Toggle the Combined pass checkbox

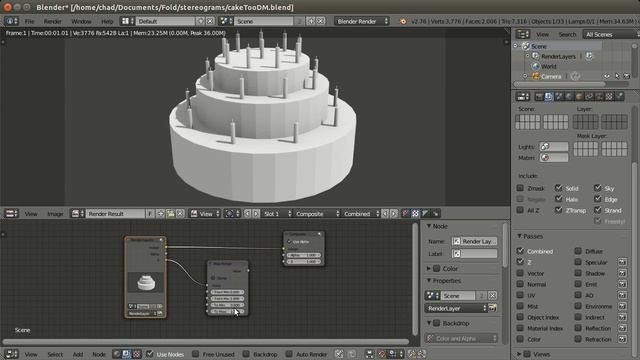coord(520,251)
